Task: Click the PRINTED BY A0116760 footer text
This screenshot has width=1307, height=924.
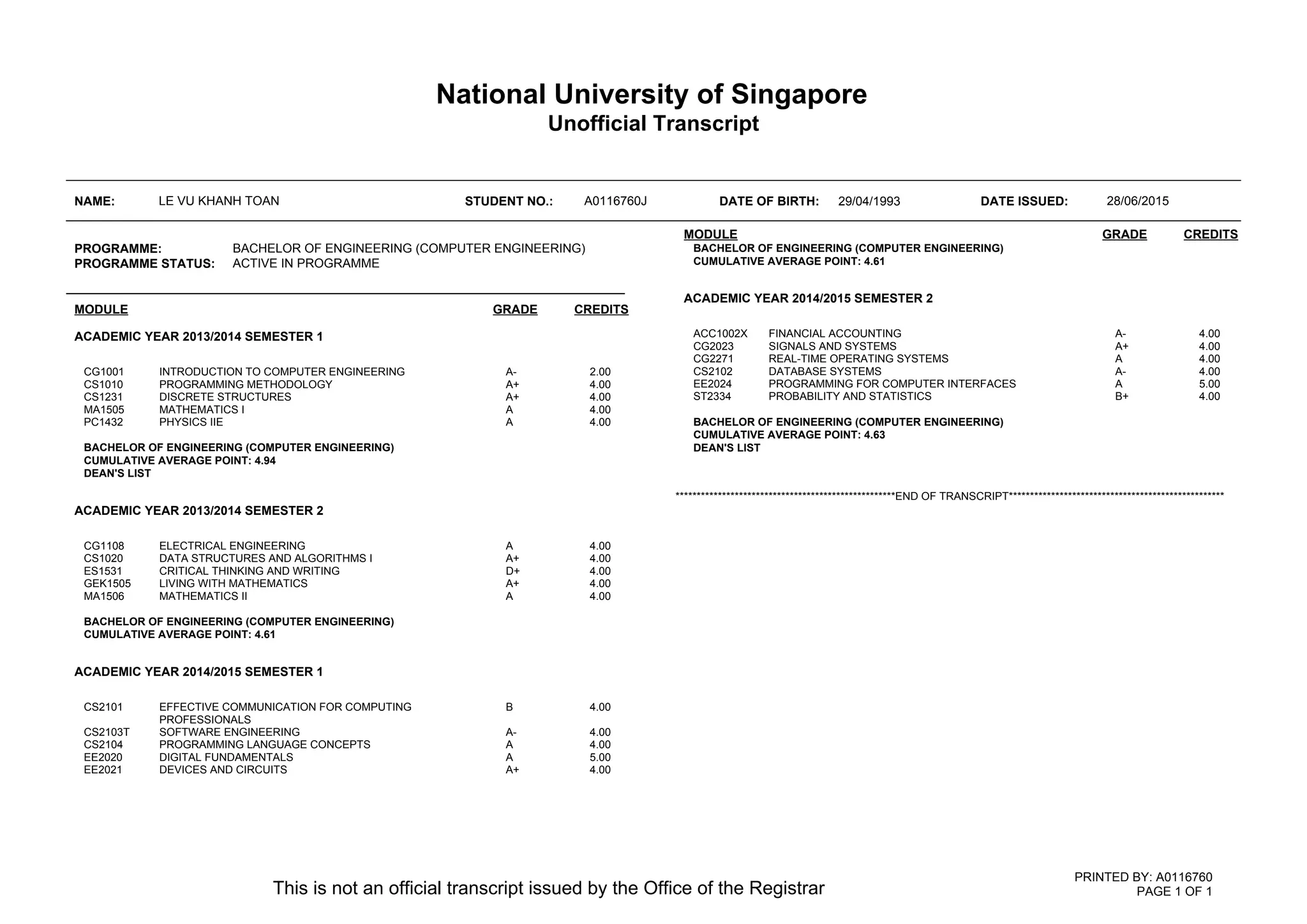Action: (1142, 877)
